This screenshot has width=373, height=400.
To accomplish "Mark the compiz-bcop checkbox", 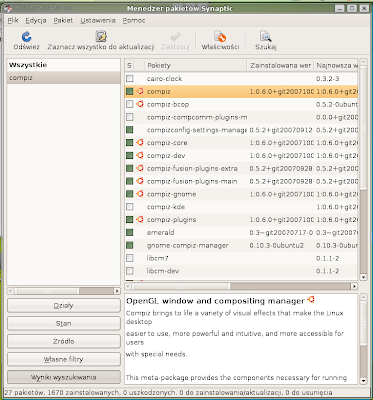I will pyautogui.click(x=130, y=104).
